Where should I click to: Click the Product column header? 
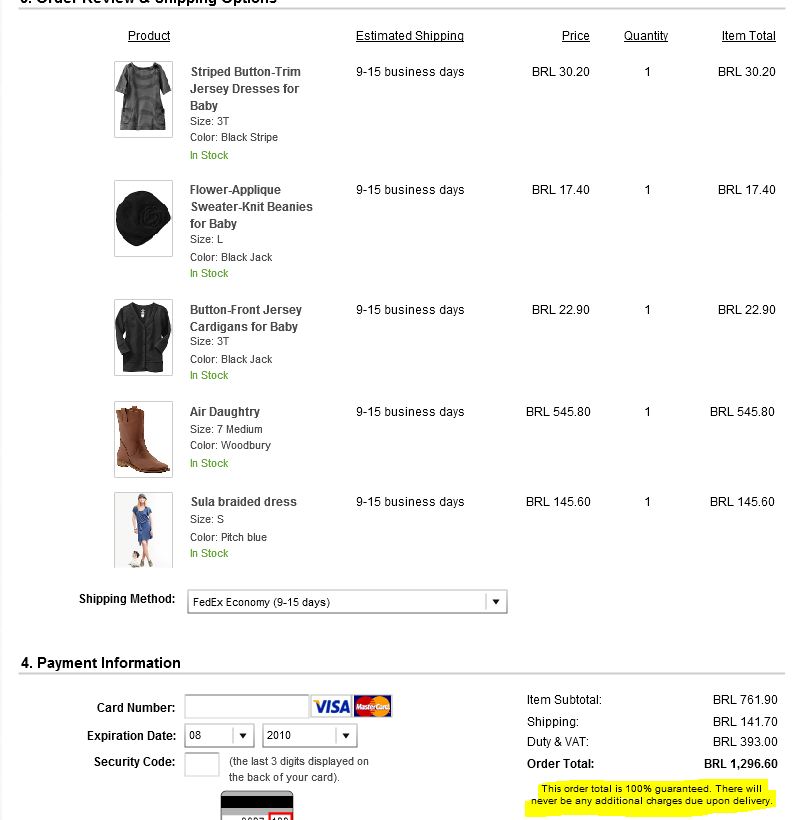click(x=148, y=36)
